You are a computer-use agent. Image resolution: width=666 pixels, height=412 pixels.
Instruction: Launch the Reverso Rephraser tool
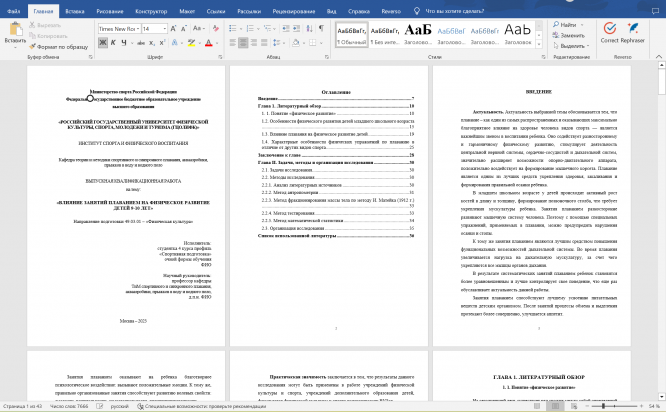(633, 33)
